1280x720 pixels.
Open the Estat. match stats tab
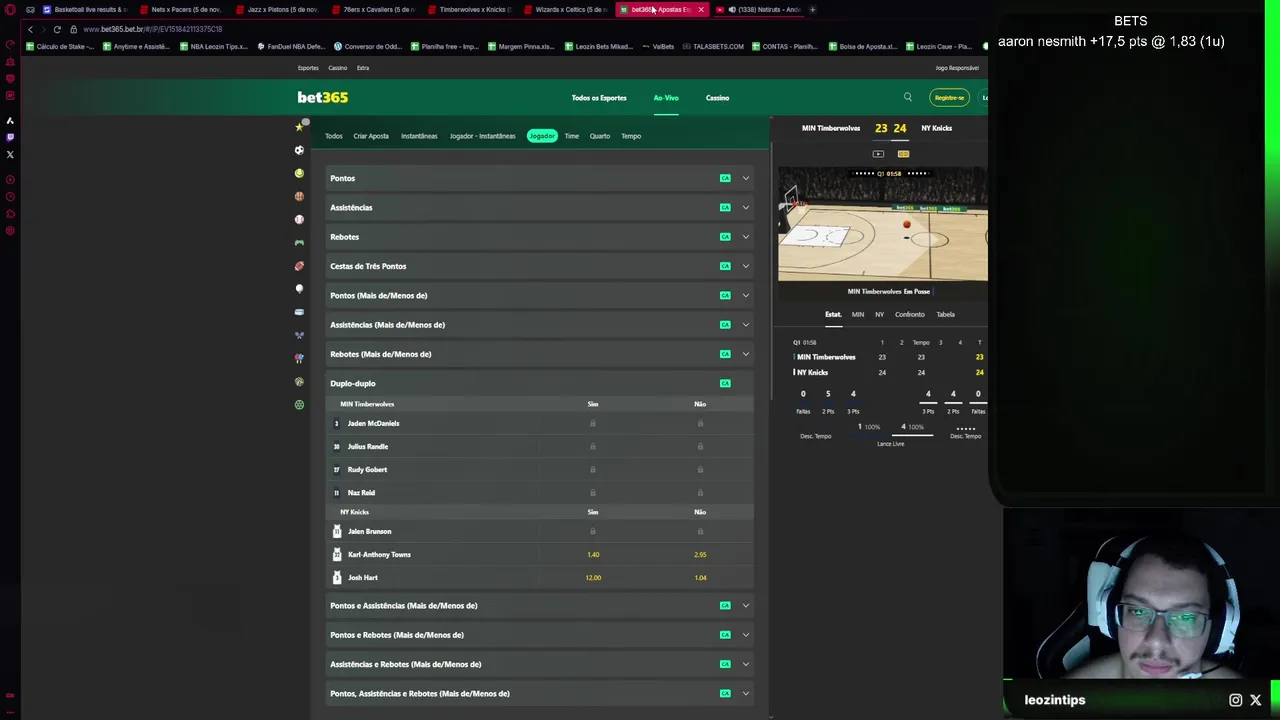point(833,314)
